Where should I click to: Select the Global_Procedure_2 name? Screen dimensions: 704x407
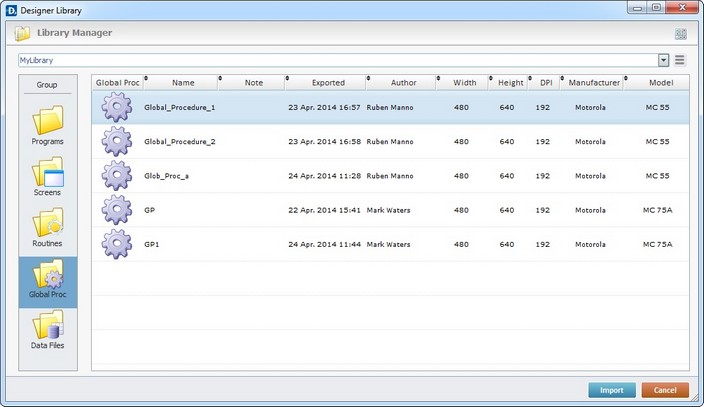(180, 142)
